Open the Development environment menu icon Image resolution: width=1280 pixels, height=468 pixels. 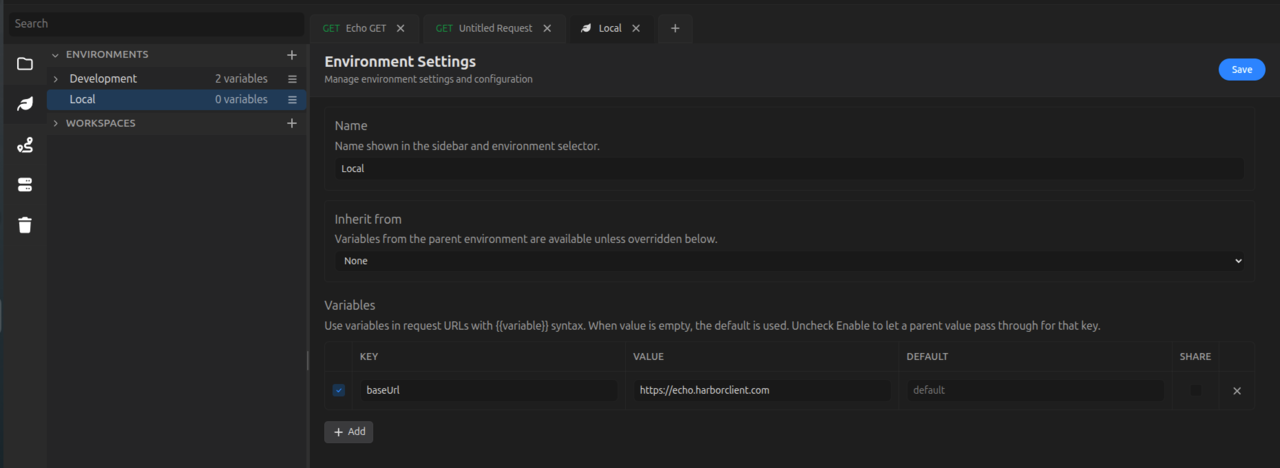point(293,79)
